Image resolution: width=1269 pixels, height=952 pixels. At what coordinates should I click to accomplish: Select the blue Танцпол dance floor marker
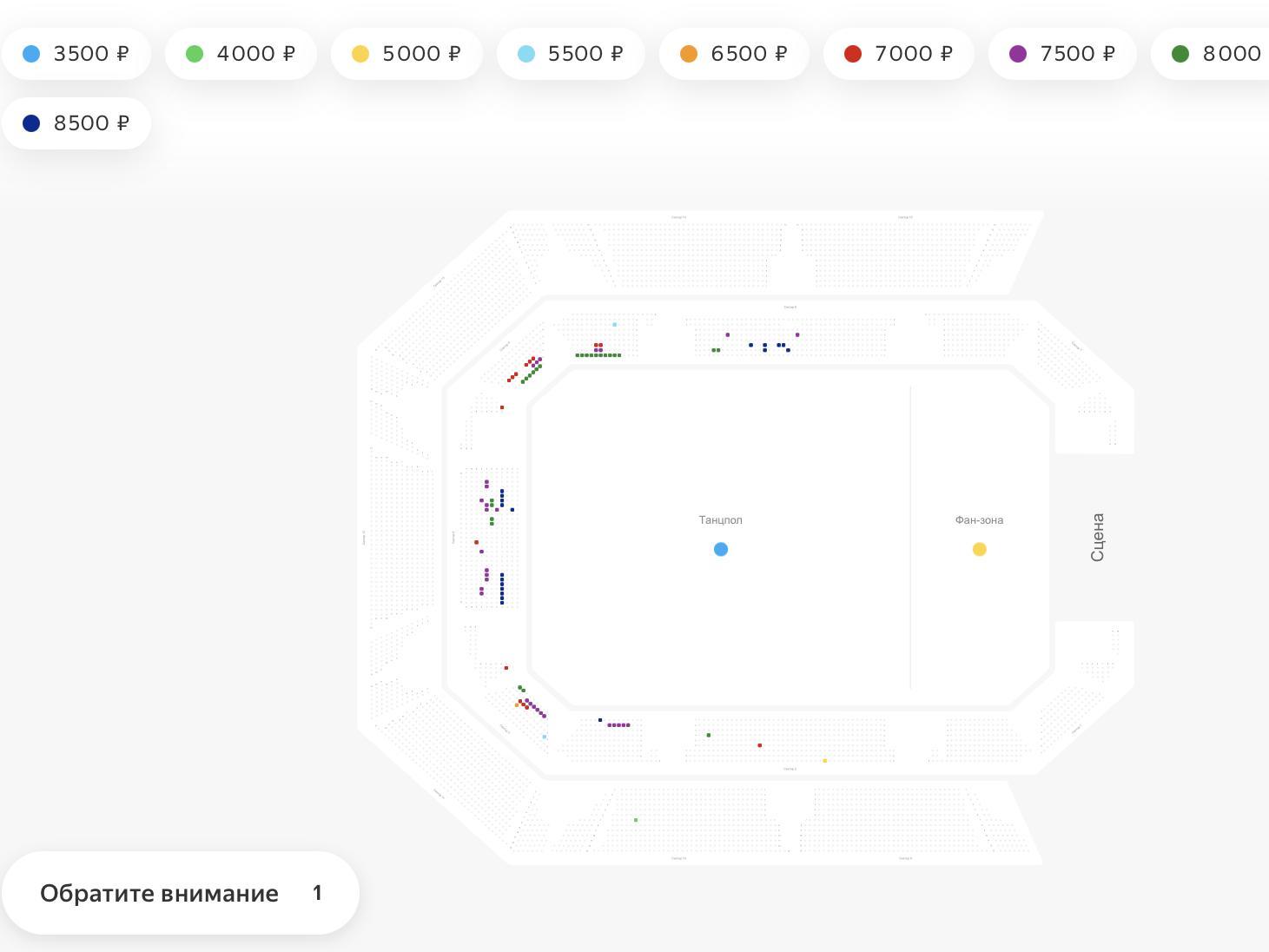click(720, 549)
